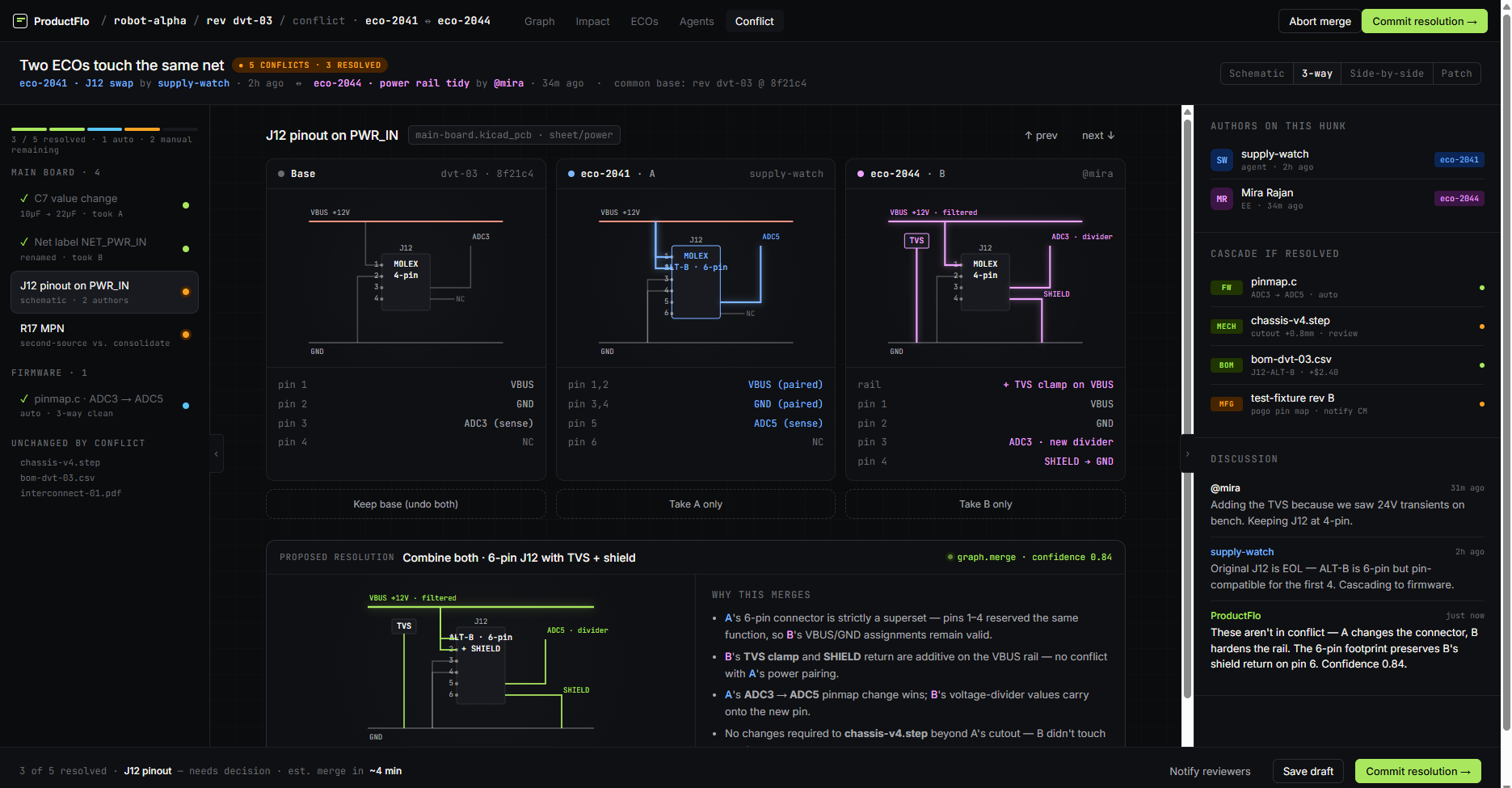Jump to next conflict hunk
1512x788 pixels.
pos(1097,136)
